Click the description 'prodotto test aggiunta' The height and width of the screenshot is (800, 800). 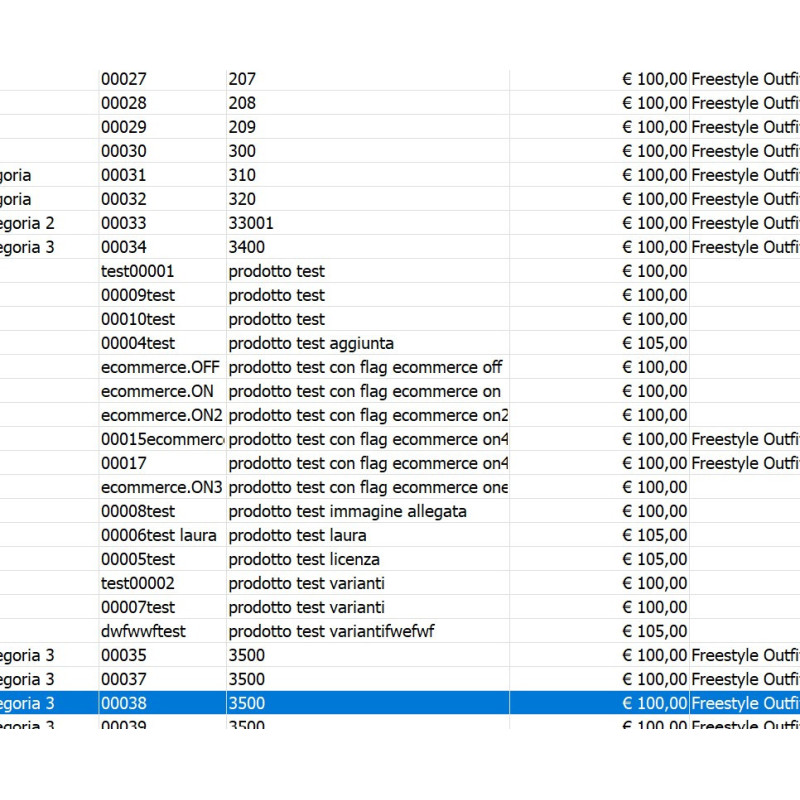point(311,343)
